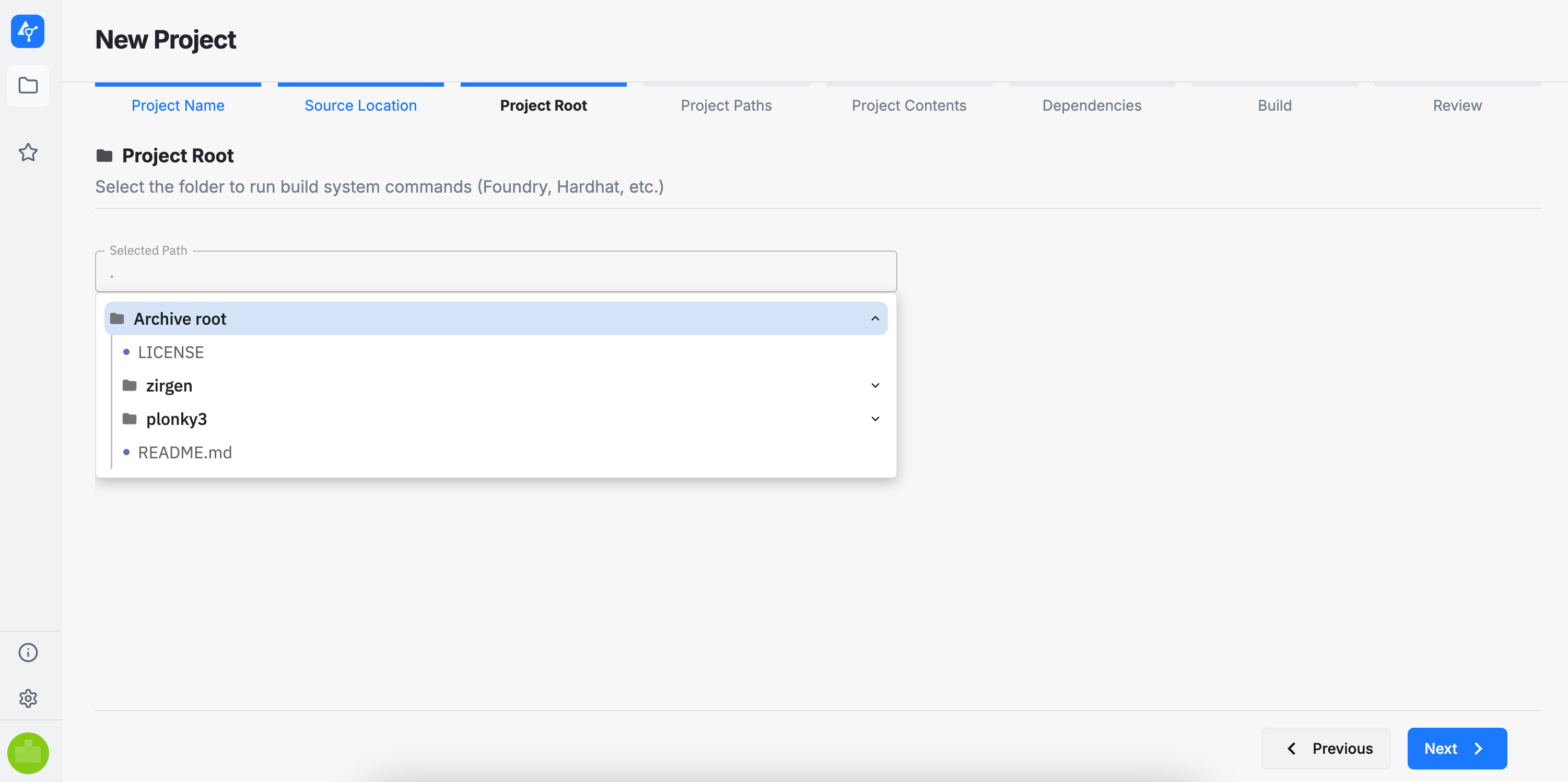This screenshot has width=1568, height=782.
Task: Open the info icon in sidebar
Action: (x=28, y=653)
